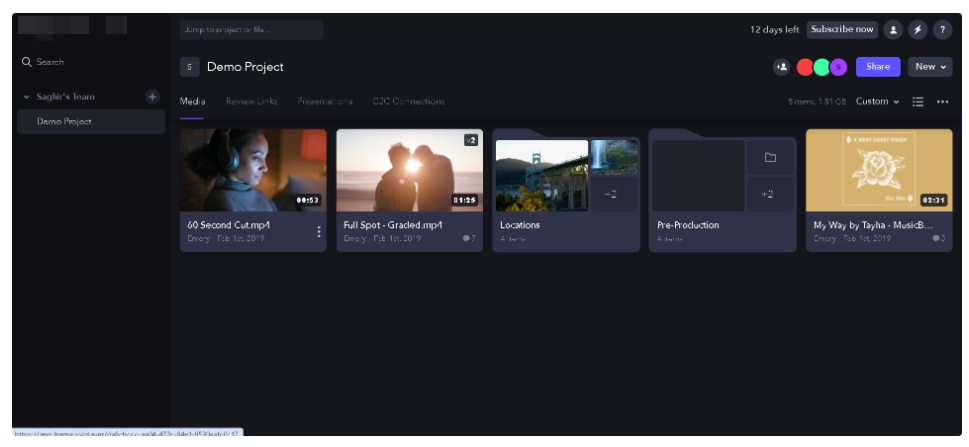
Task: Click the lightning bolt icon
Action: tap(918, 30)
